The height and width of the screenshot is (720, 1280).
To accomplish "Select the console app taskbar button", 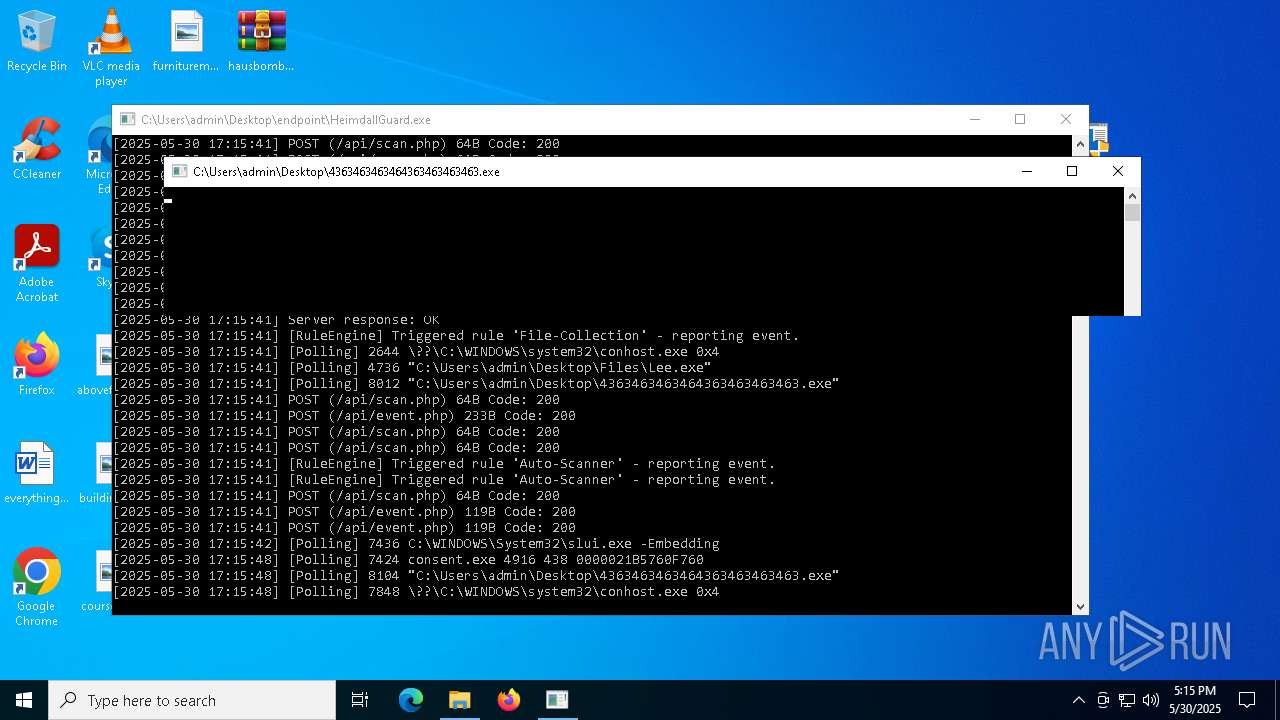I will pos(557,700).
